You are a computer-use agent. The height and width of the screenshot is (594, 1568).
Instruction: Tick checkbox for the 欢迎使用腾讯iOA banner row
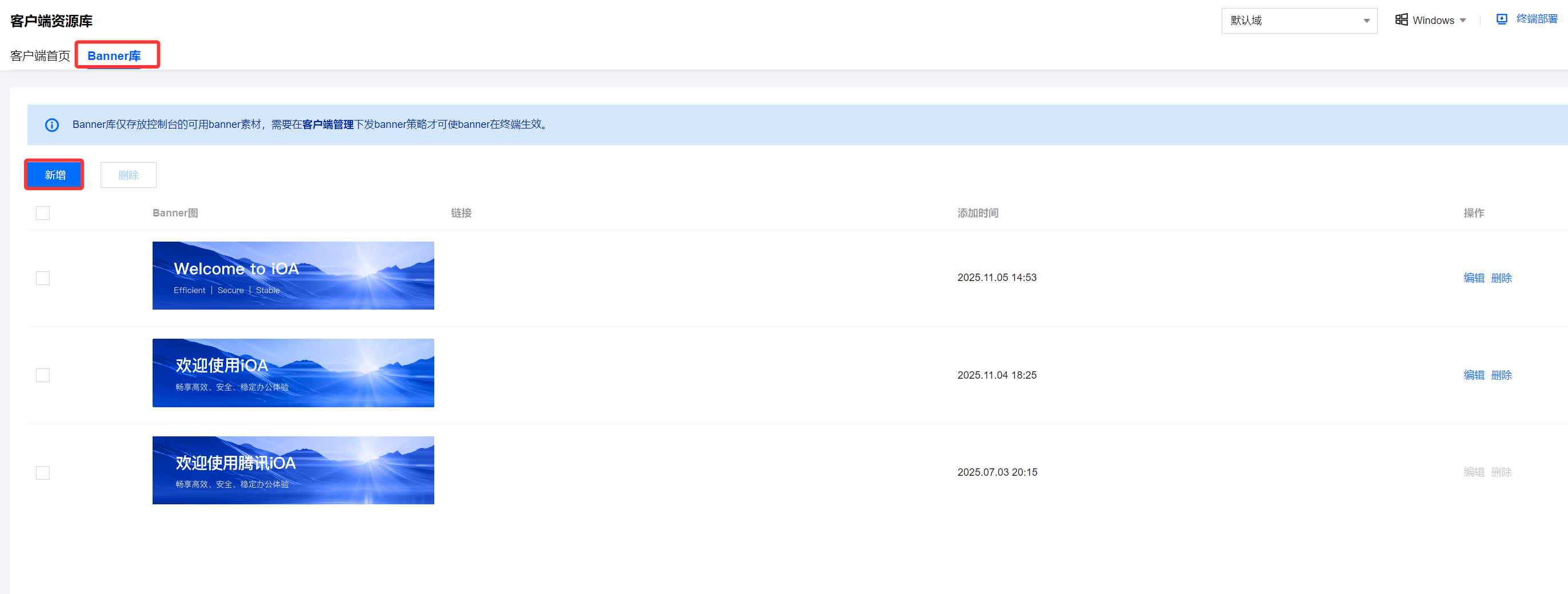tap(43, 472)
